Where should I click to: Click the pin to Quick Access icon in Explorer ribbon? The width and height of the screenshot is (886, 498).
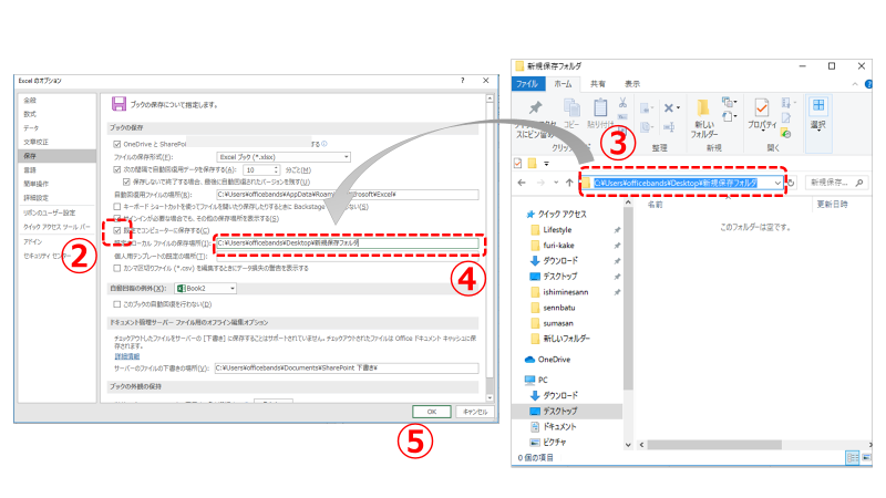[x=535, y=107]
